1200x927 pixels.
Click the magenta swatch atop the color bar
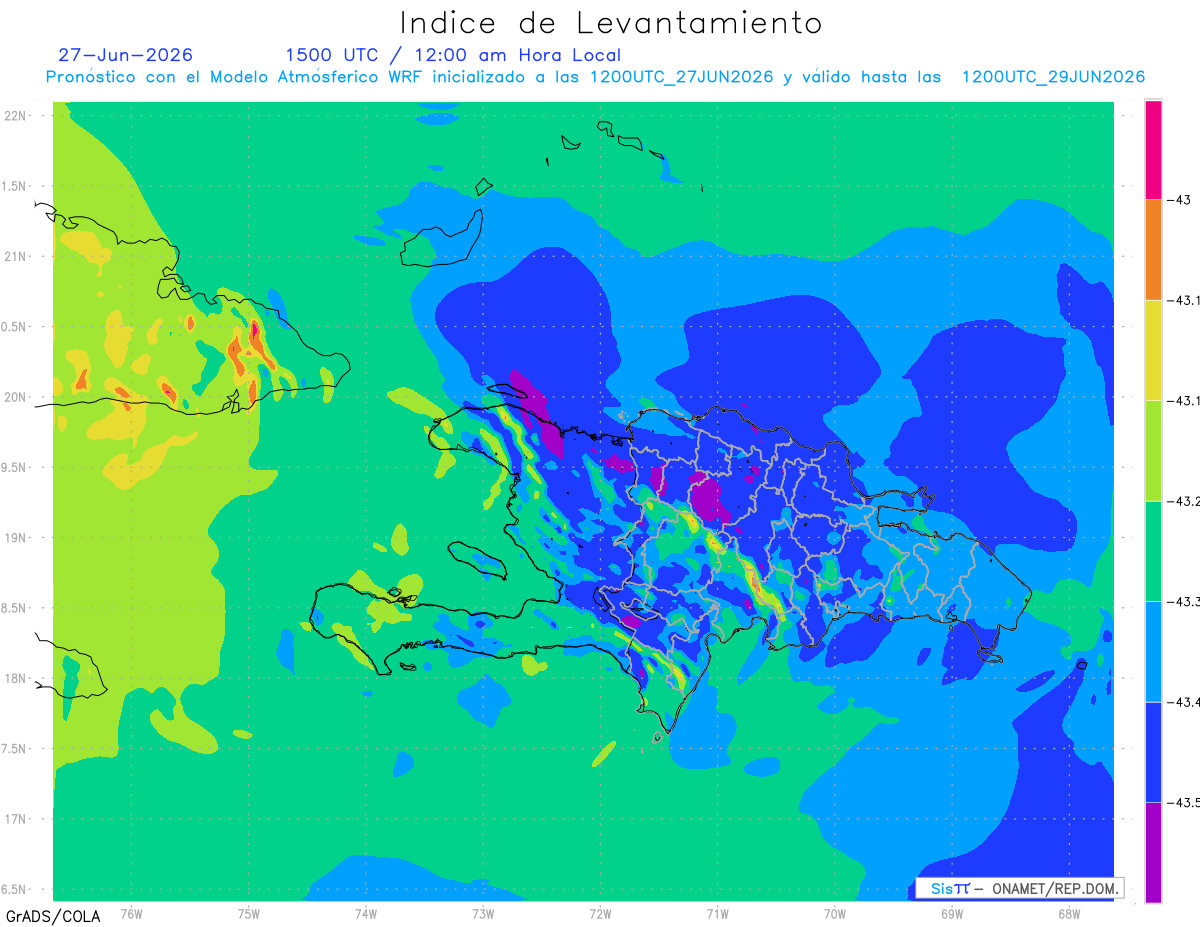point(1153,149)
